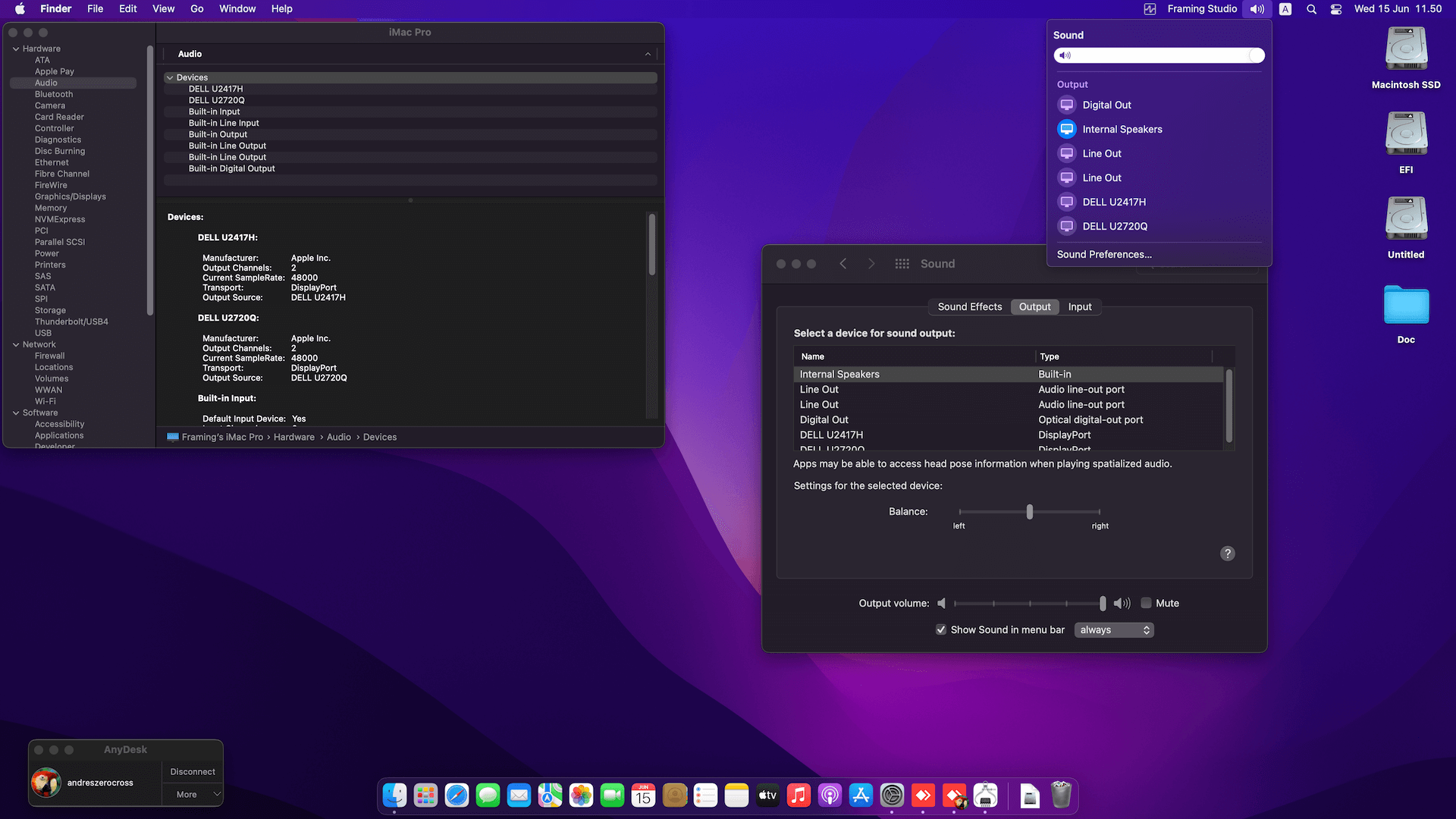The height and width of the screenshot is (819, 1456).
Task: Open System Preferences in Dock
Action: pos(892,795)
